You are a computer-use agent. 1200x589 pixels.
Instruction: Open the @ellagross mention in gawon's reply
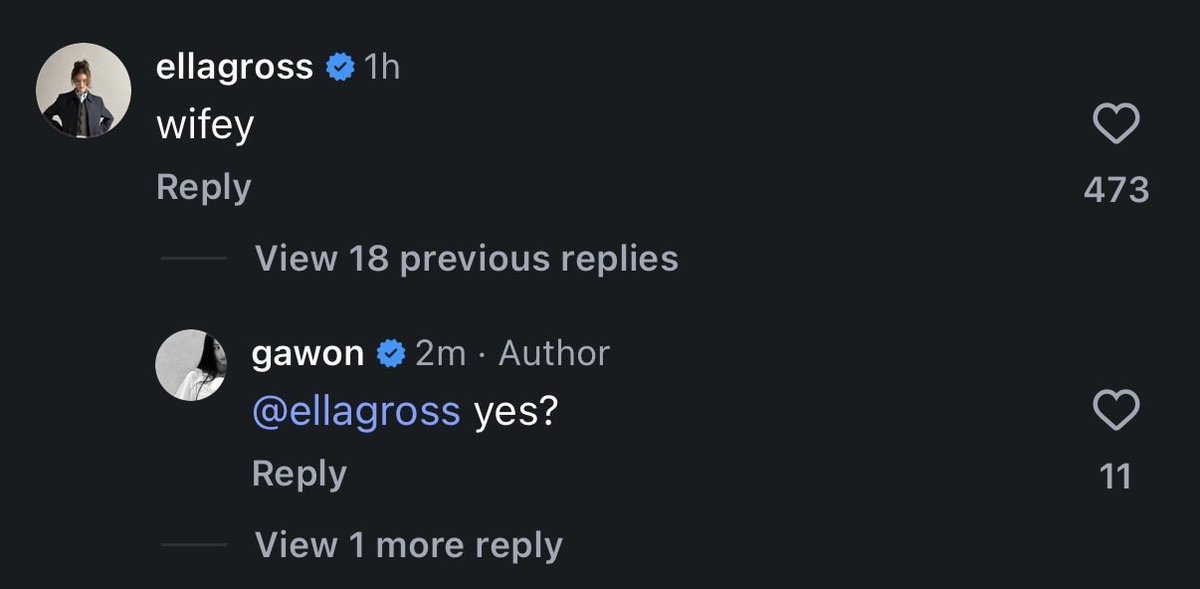[356, 411]
